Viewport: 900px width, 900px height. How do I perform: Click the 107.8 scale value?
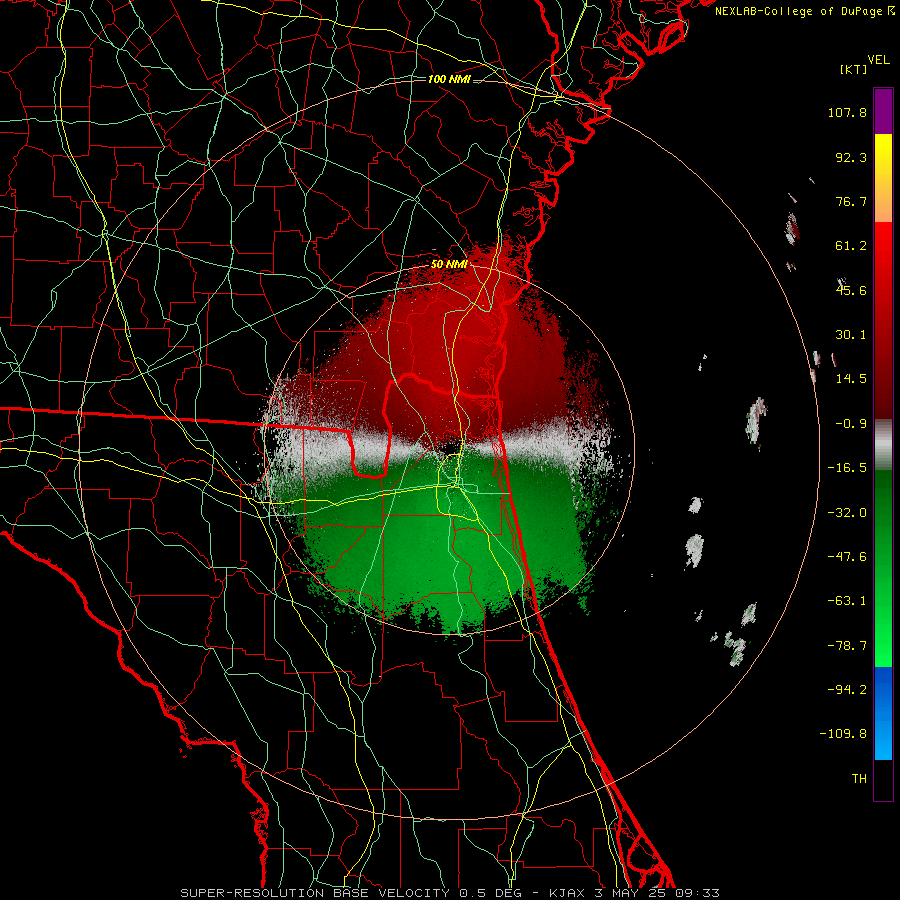point(847,112)
